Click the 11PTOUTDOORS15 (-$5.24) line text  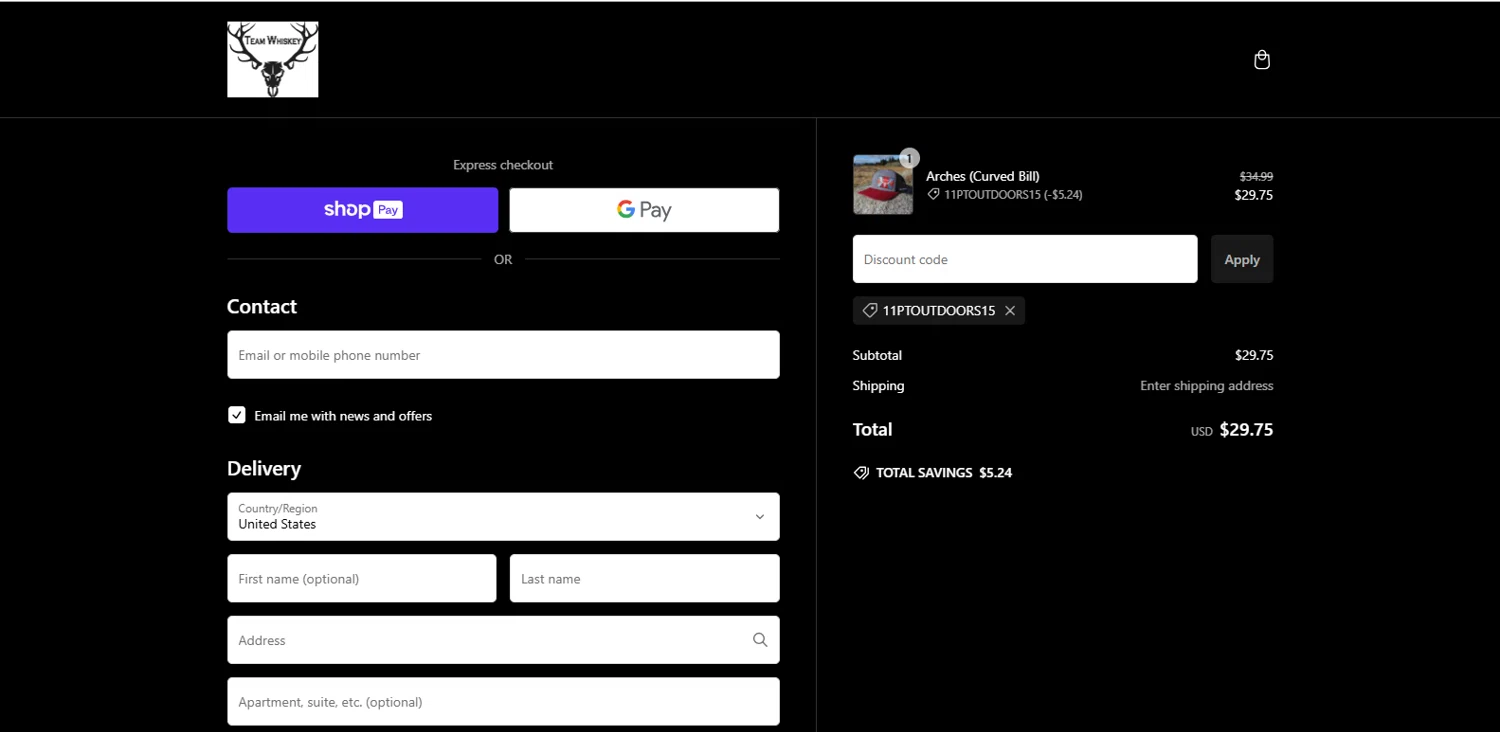click(x=1013, y=195)
